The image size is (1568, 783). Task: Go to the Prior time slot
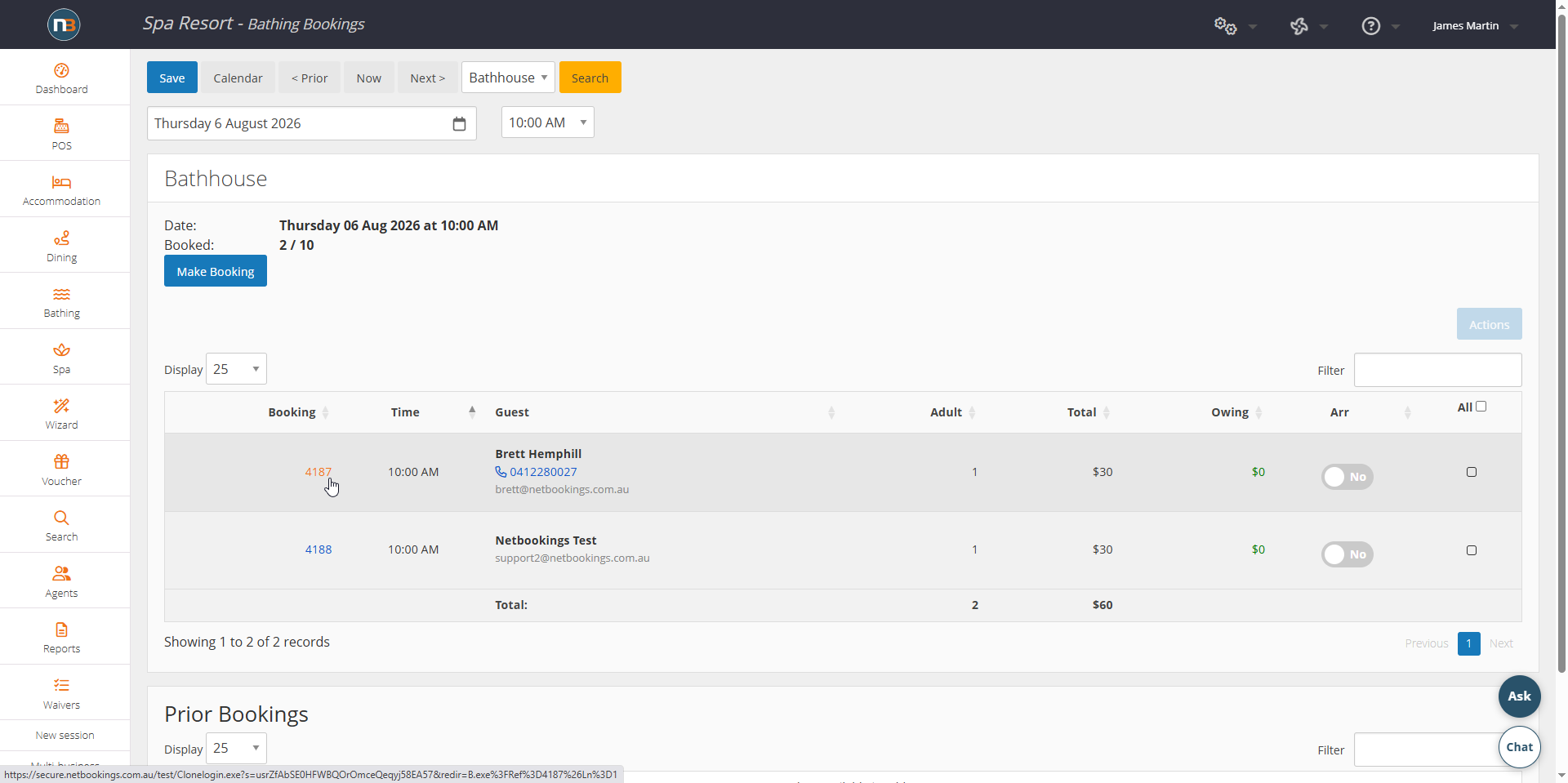[310, 78]
